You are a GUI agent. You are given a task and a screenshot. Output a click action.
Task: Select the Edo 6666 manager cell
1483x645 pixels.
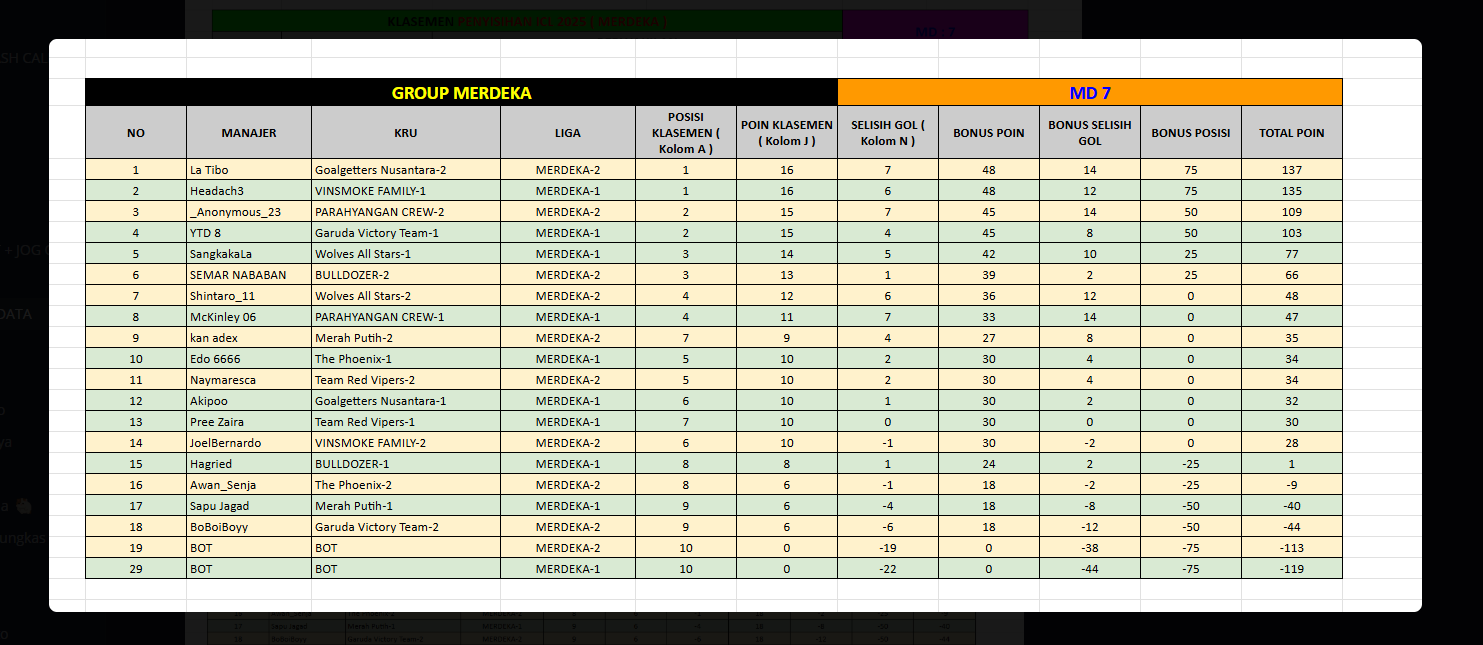(x=249, y=359)
